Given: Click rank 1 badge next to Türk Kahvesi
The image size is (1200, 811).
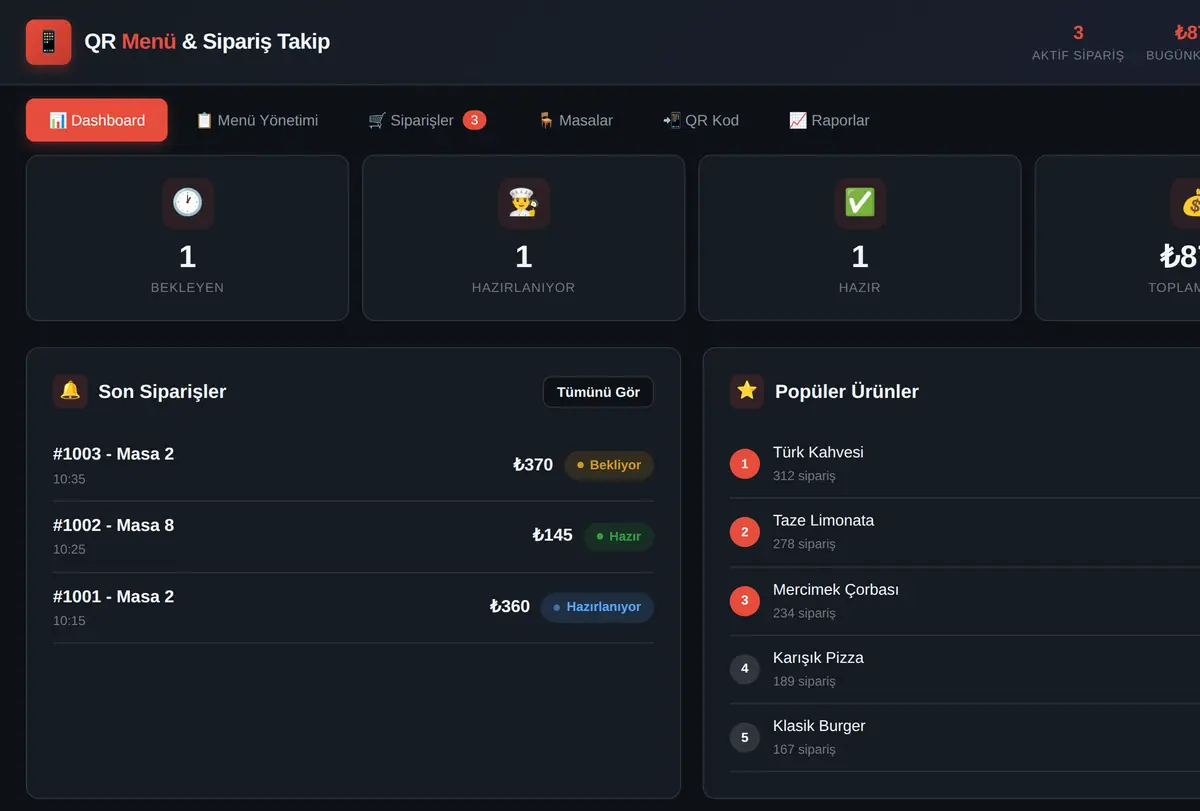Looking at the screenshot, I should click(x=745, y=464).
